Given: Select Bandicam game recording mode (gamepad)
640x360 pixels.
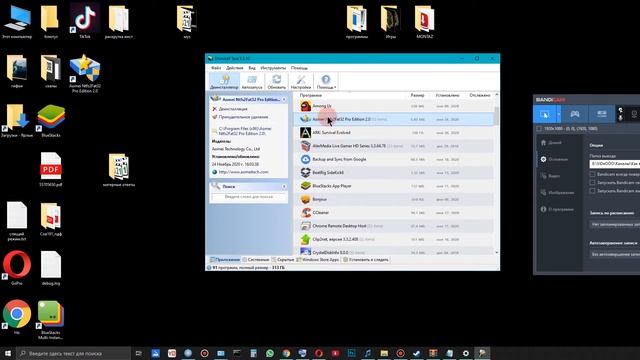Looking at the screenshot, I should [x=575, y=114].
